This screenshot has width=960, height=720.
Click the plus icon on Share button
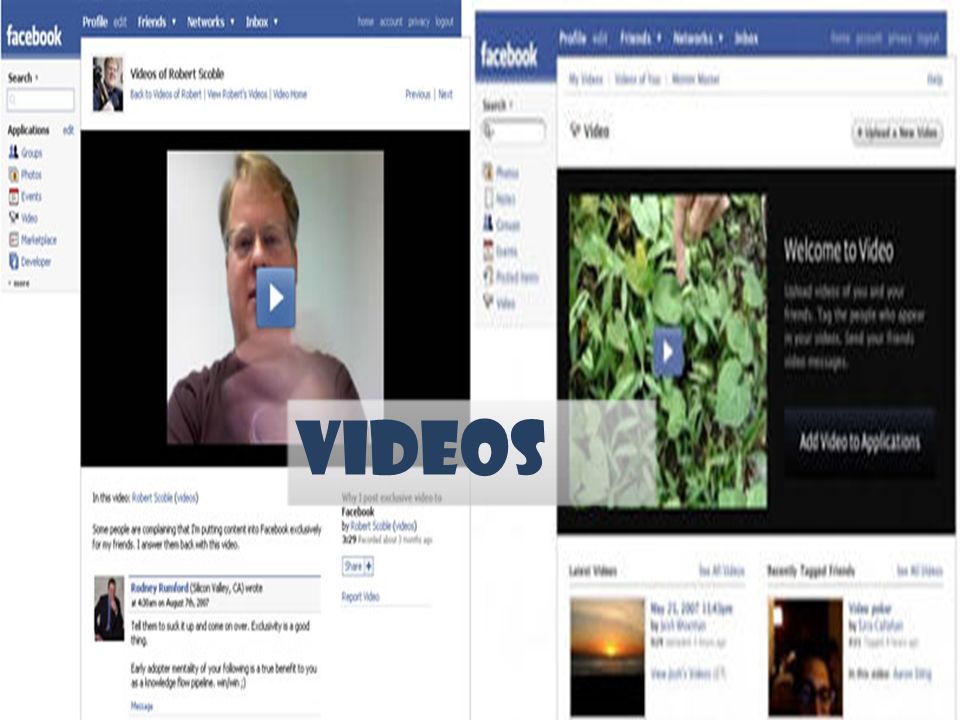(368, 566)
